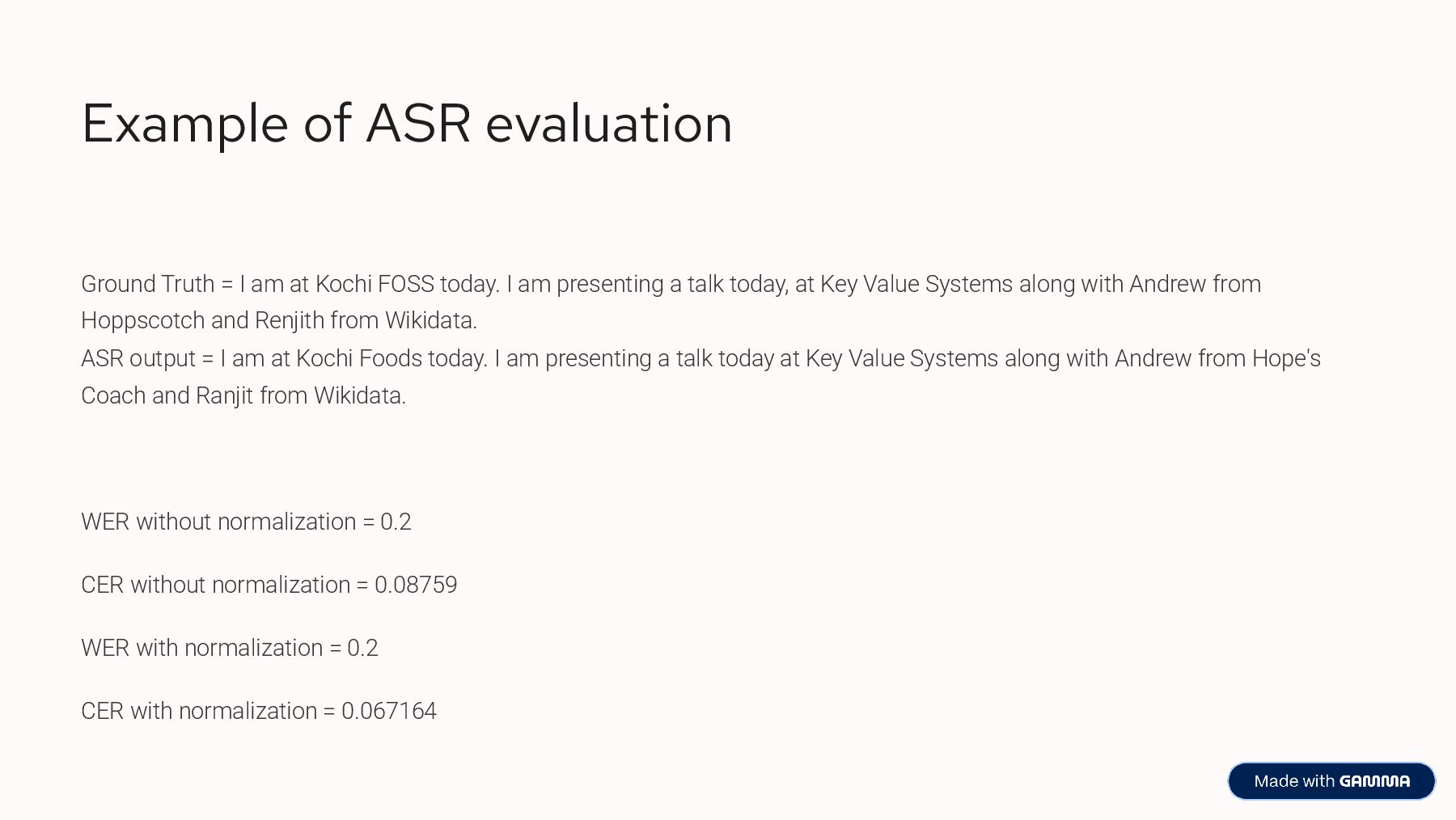Screen dimensions: 1456x820
Task: Click the value 0.08759
Action: (x=416, y=585)
